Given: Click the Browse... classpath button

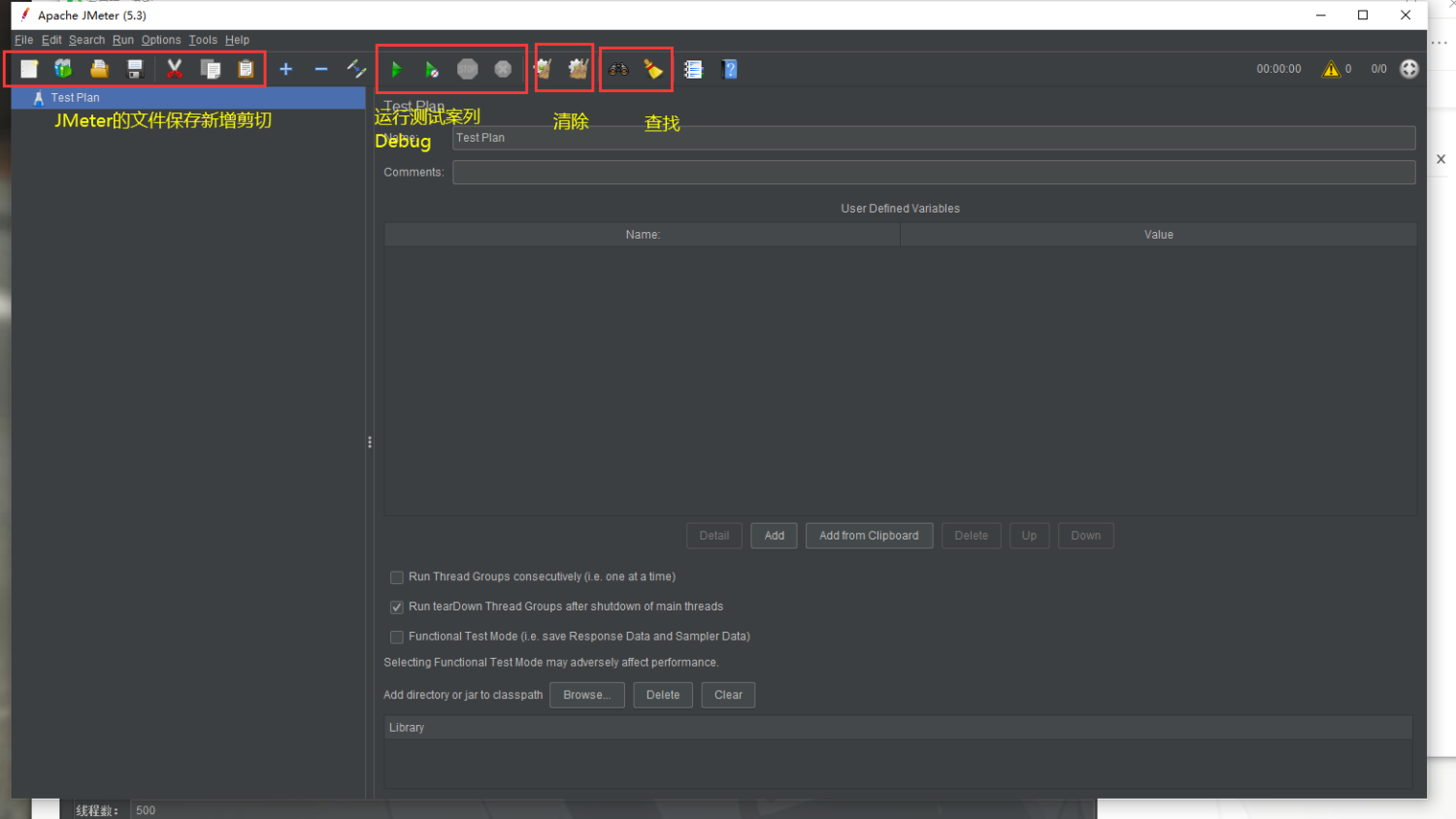Looking at the screenshot, I should [587, 695].
